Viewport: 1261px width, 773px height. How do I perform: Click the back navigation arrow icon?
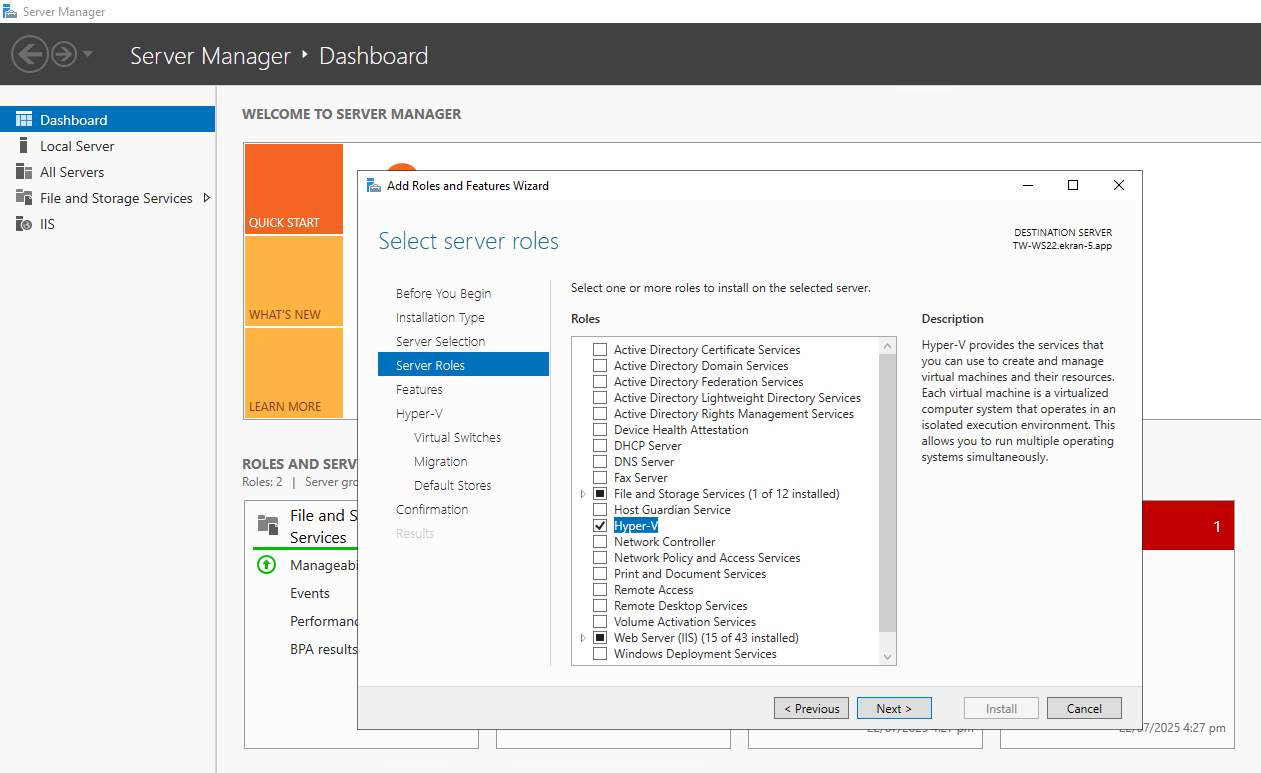click(30, 54)
